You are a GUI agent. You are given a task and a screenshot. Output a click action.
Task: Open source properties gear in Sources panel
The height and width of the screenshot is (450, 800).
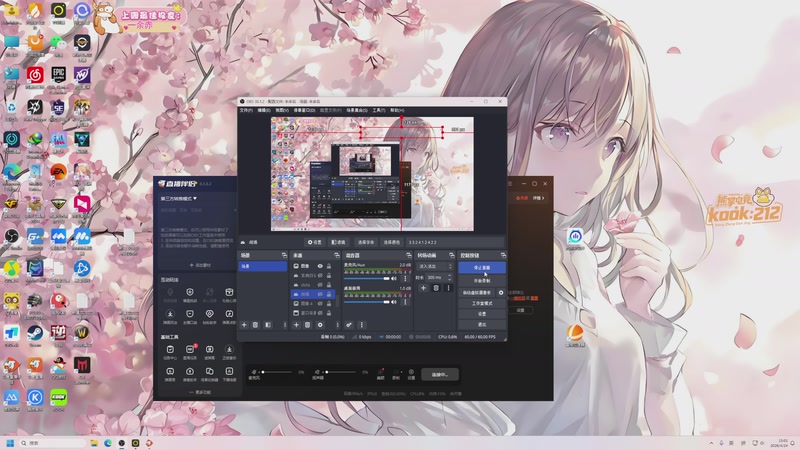coord(320,325)
